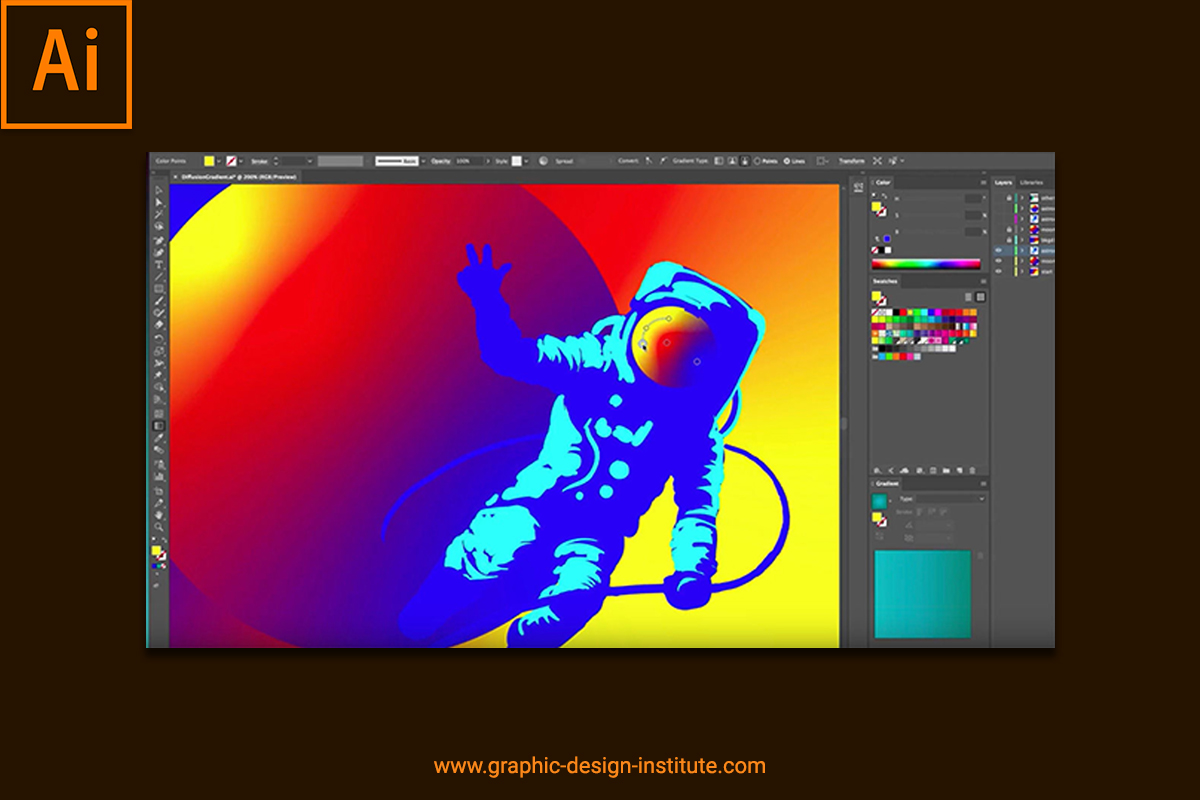This screenshot has height=800, width=1200.
Task: Expand the top layer's disclosure arrow
Action: tap(1022, 198)
